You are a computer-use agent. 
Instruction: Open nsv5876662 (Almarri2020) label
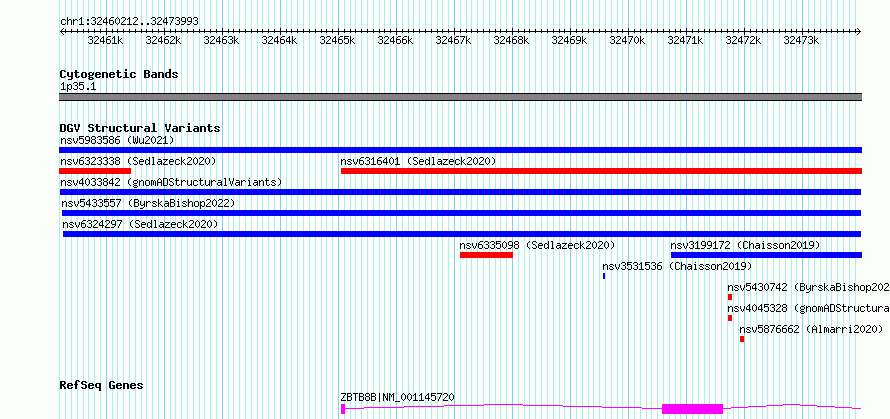coord(811,329)
